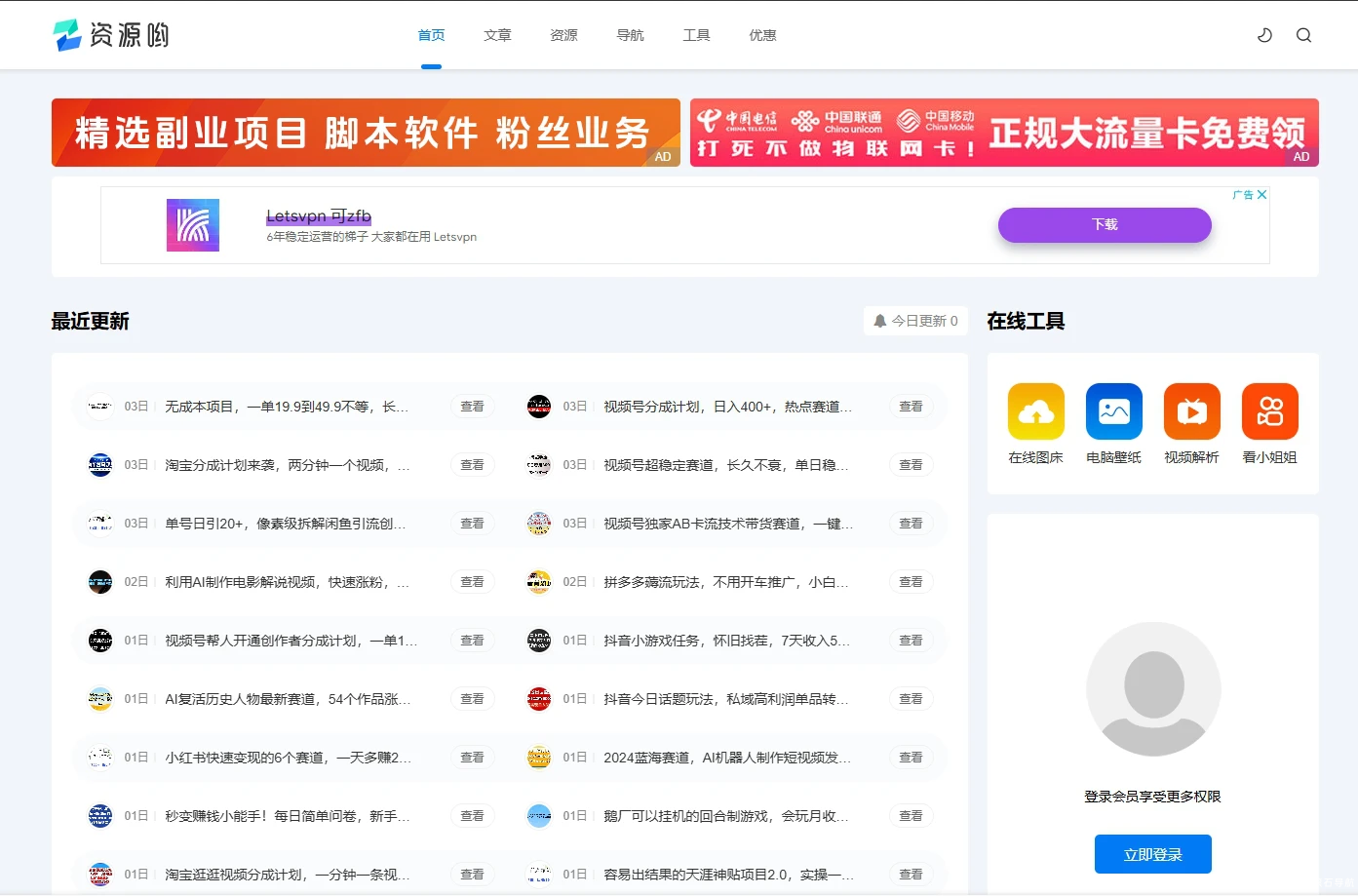Click the bell icon beside 今日更新
Screen dimensions: 1358x896
[x=880, y=320]
